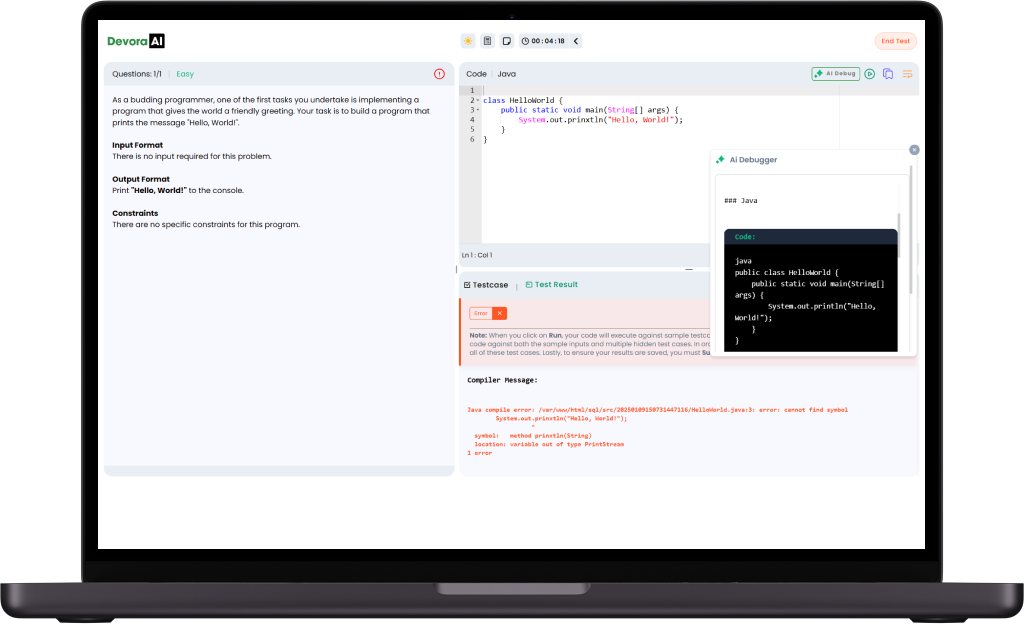Click the AI Debugger inner code scrollbar
Screen dimensions: 1024x624
[x=899, y=235]
